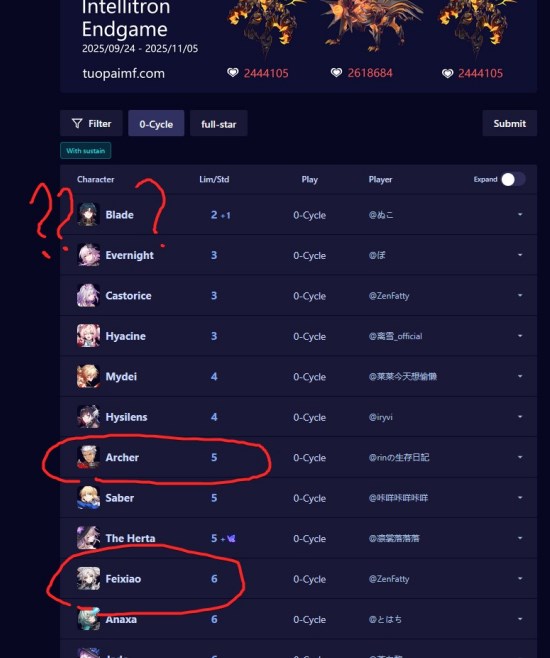This screenshot has height=658, width=550.
Task: Remove the With sustain tag
Action: [86, 151]
